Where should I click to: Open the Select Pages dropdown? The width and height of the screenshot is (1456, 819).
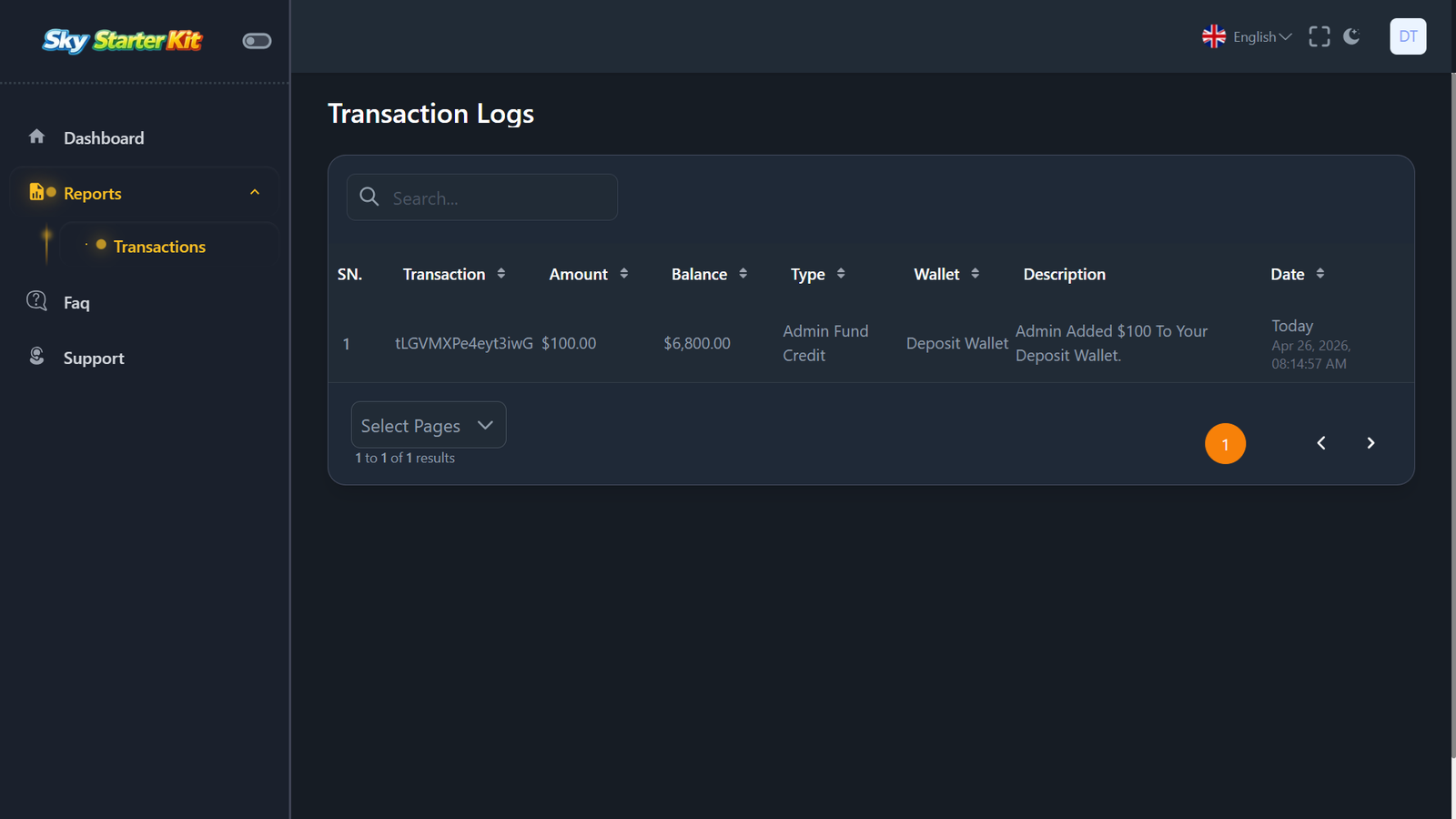coord(429,425)
